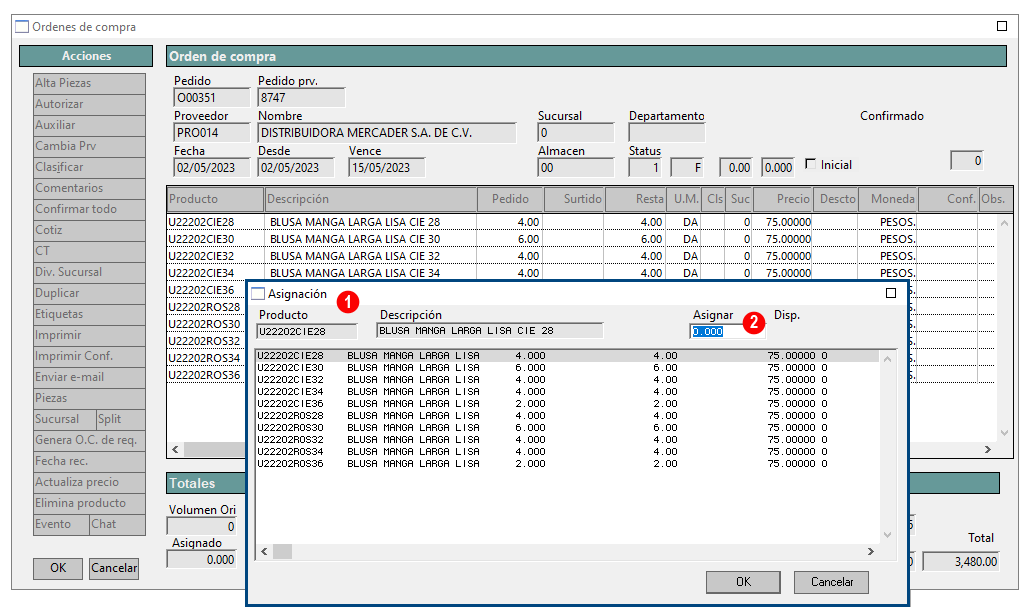Viewport: 1029px width, 616px height.
Task: Confirm the Asignación dialog with OK
Action: 743,582
